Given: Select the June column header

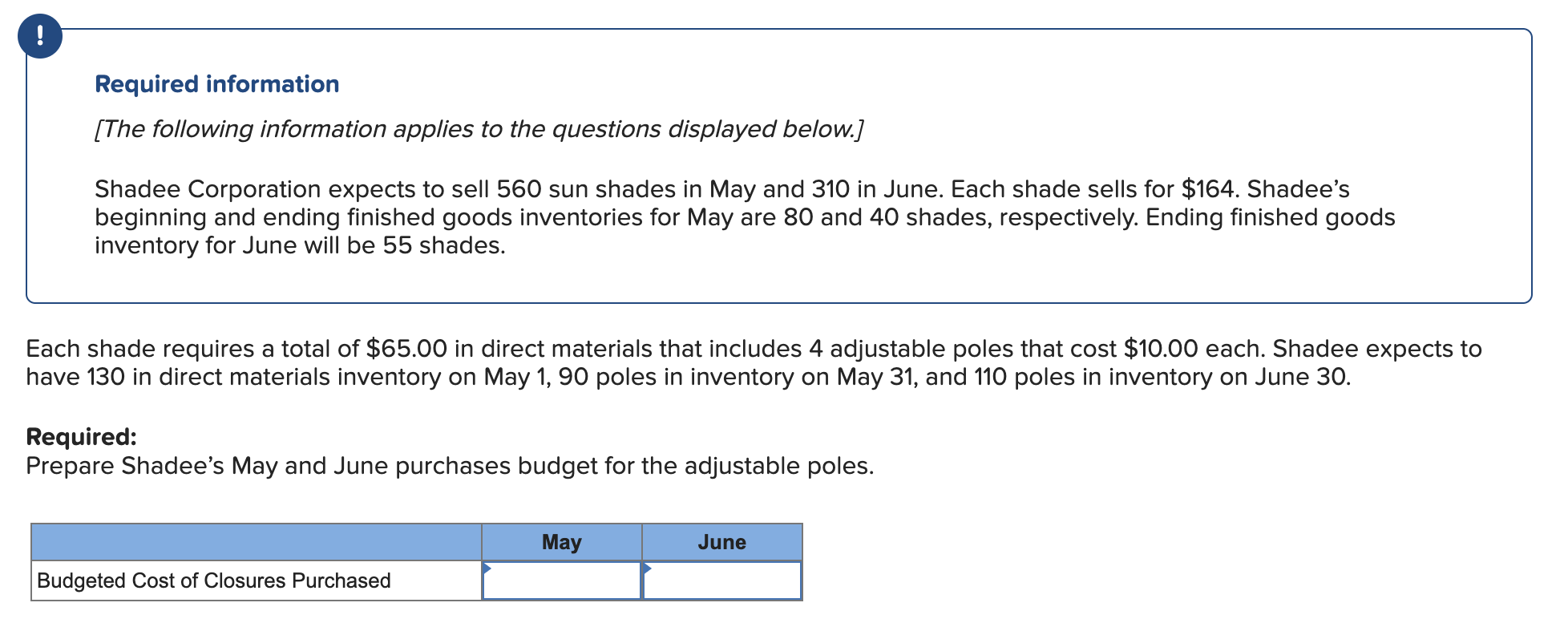Looking at the screenshot, I should point(722,542).
